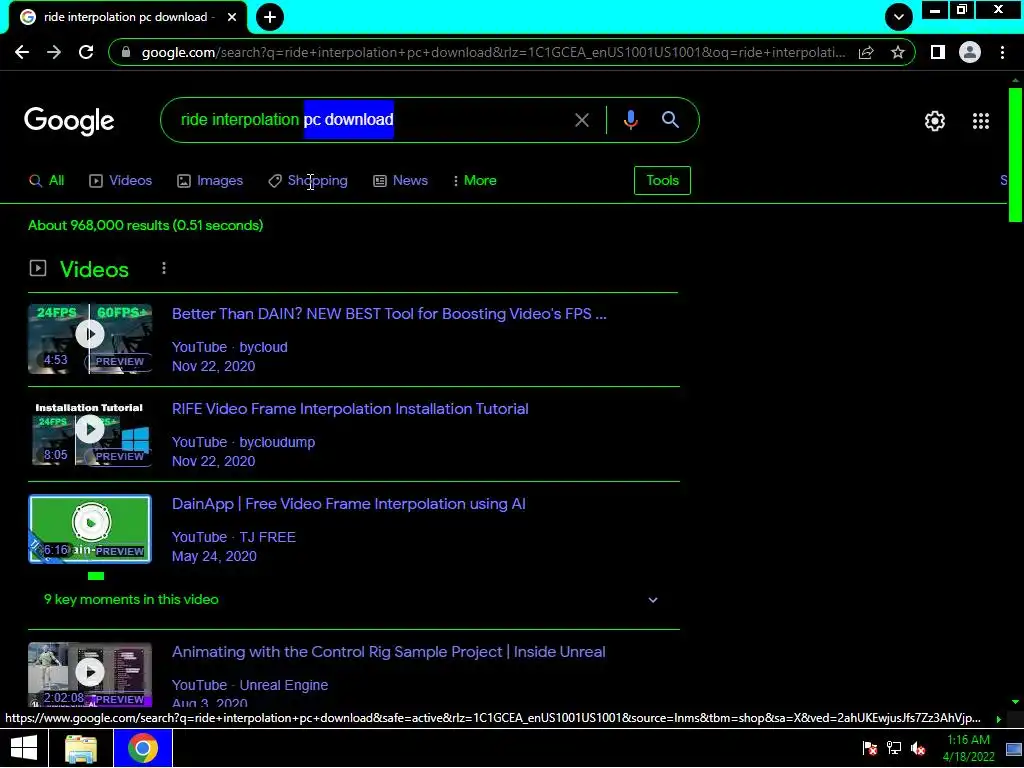Click the 'May 24, 2020' date
Image resolution: width=1024 pixels, height=768 pixels.
(214, 556)
